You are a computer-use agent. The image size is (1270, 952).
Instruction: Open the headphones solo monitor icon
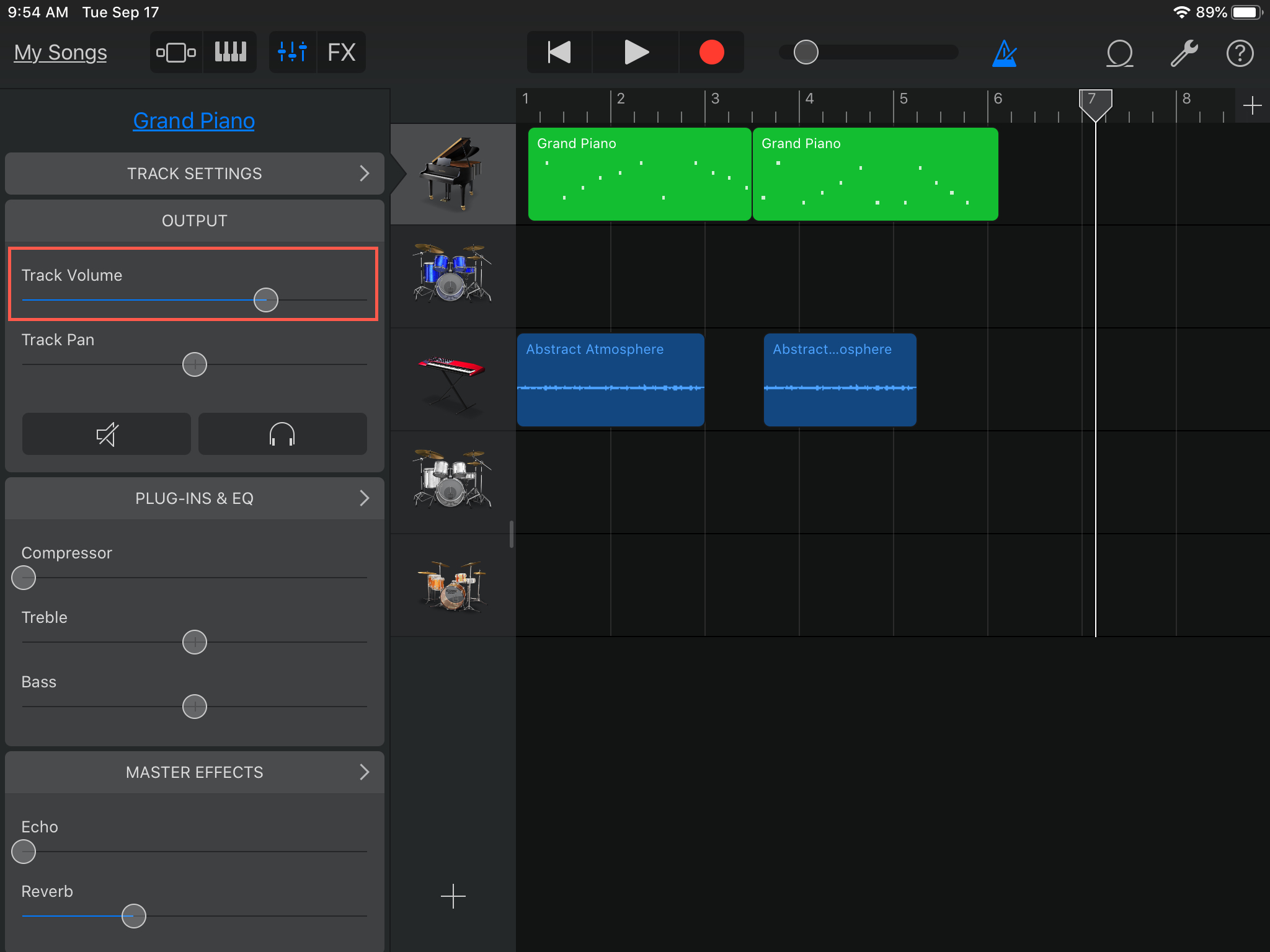click(282, 434)
